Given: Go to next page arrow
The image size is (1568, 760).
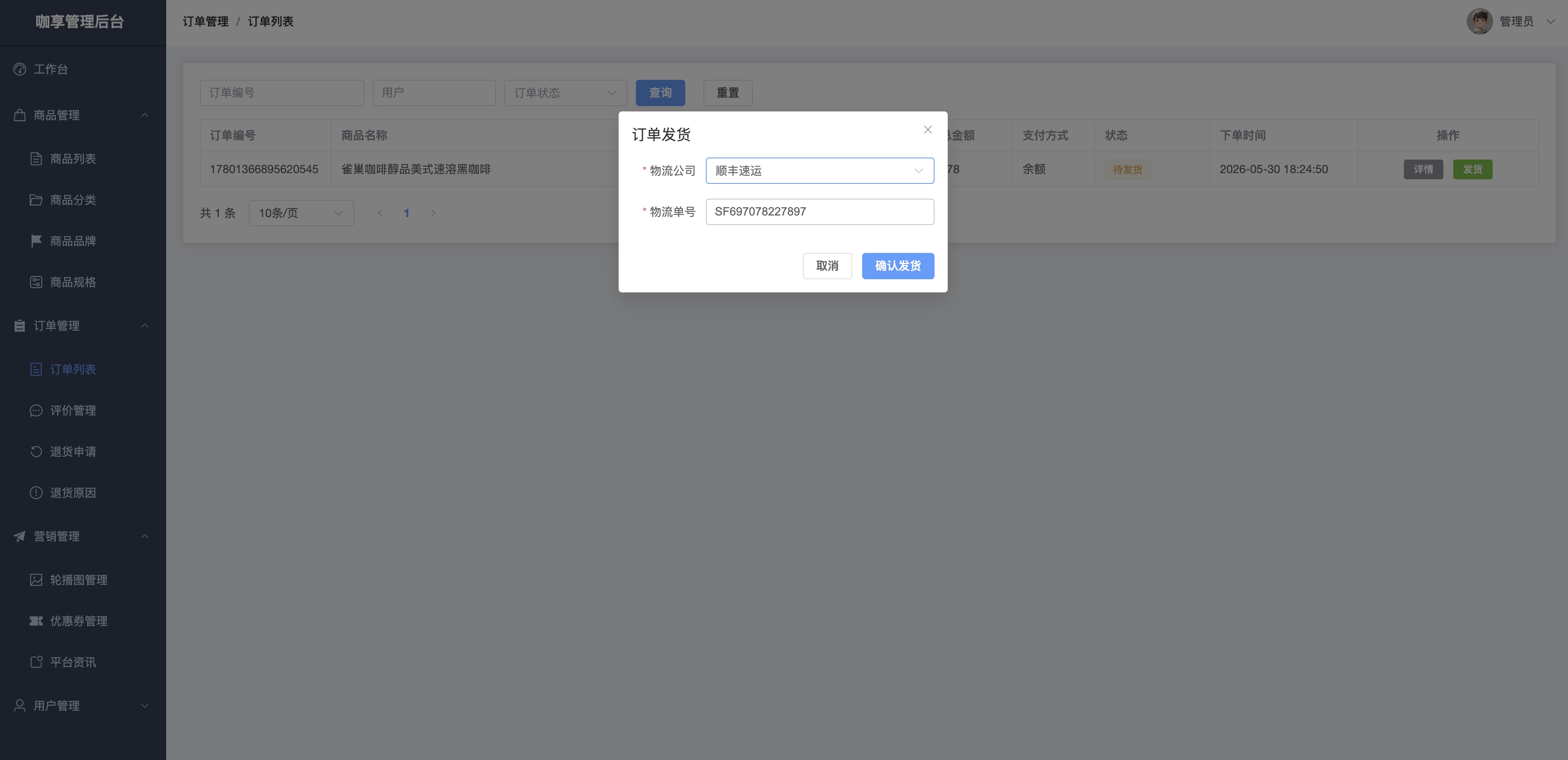Looking at the screenshot, I should [433, 213].
